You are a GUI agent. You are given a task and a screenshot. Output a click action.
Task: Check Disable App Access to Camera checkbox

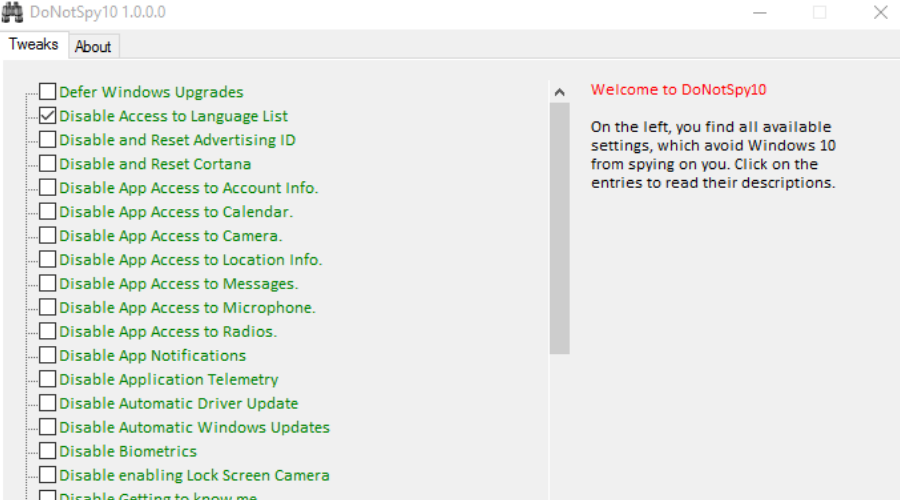48,235
